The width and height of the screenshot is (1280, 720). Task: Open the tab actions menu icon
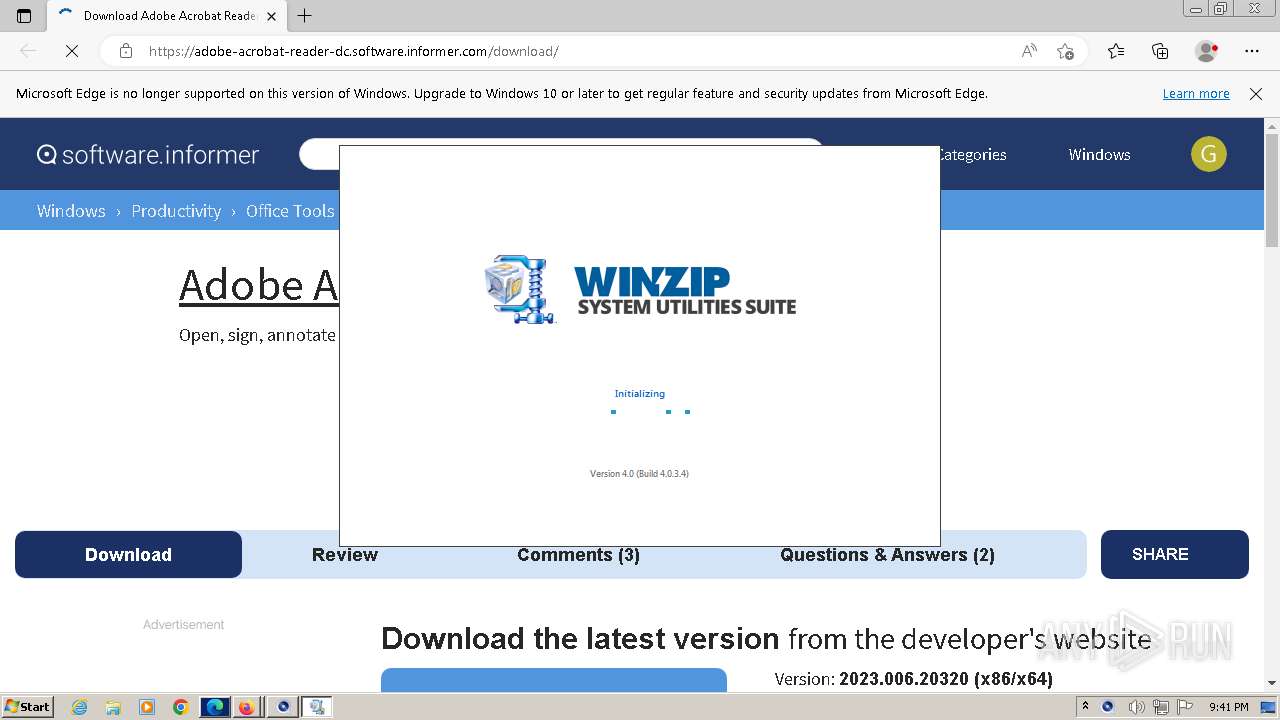click(24, 16)
